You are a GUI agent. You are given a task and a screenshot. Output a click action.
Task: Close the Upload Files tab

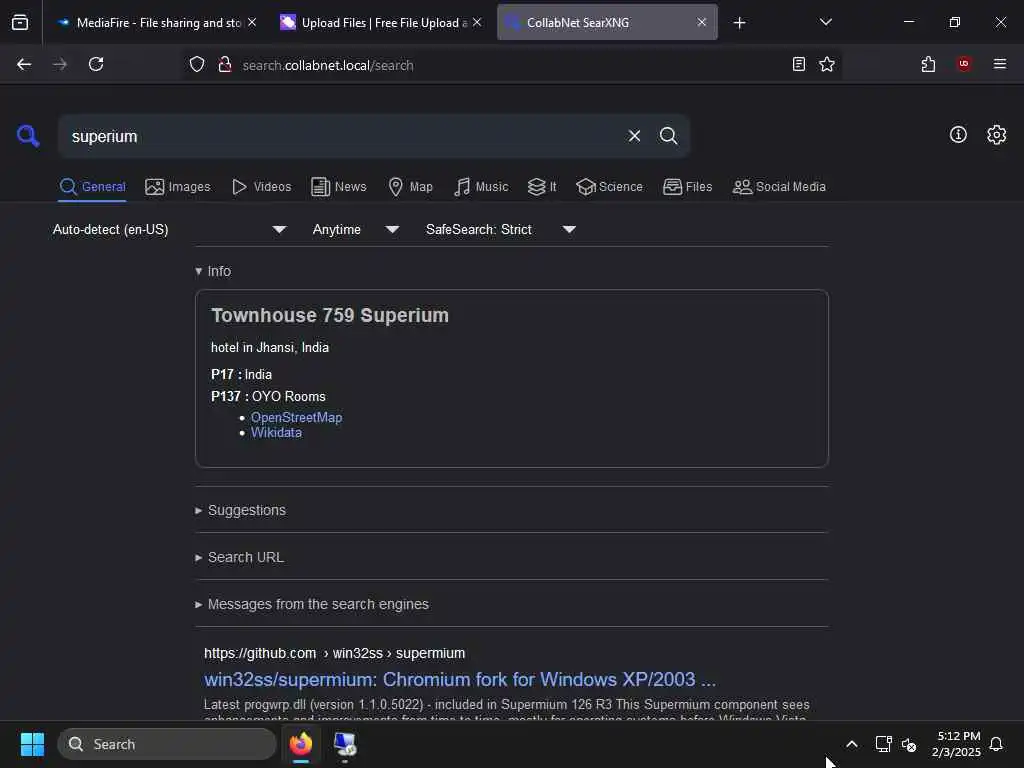pos(477,22)
